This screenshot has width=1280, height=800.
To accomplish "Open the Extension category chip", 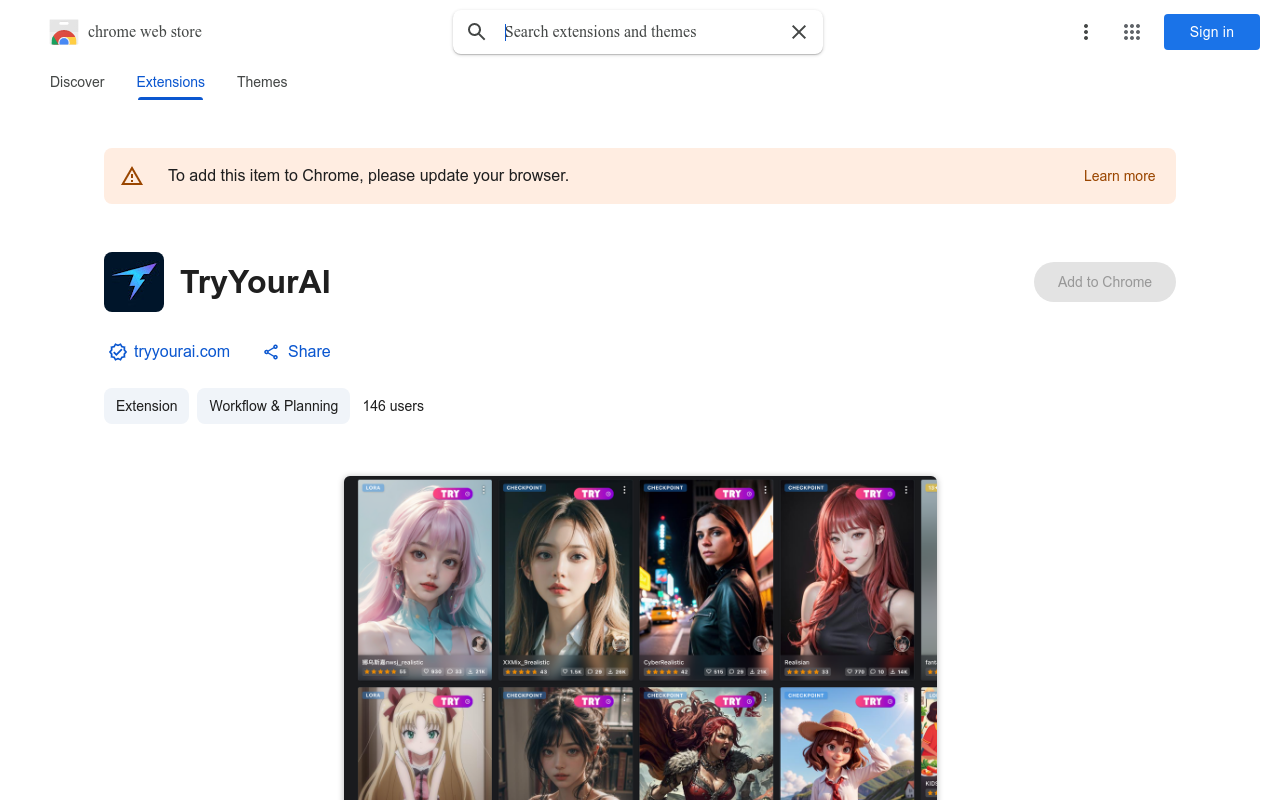I will tap(146, 406).
